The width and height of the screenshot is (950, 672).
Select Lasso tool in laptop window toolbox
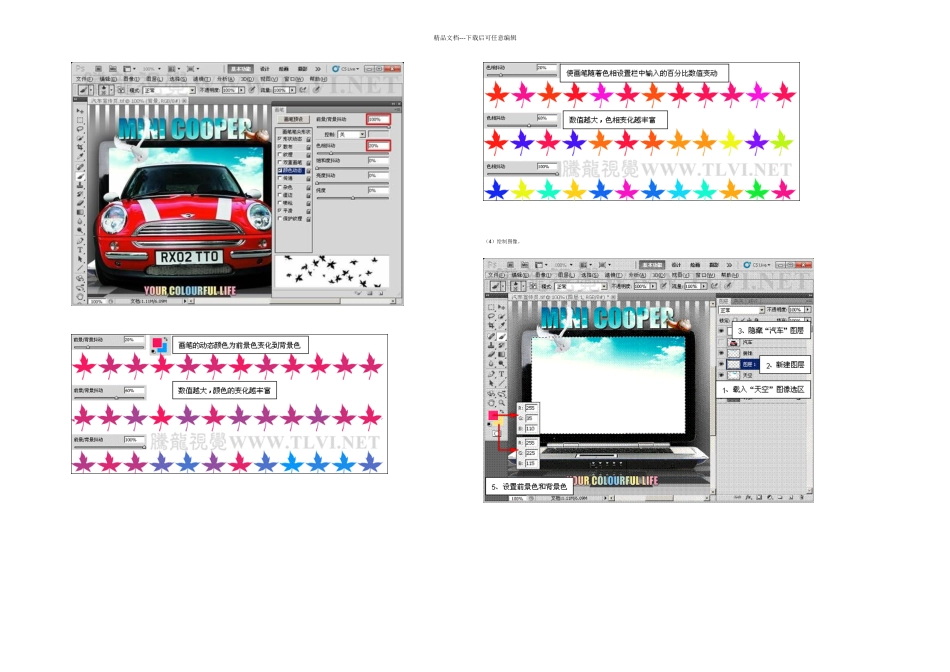[x=491, y=316]
